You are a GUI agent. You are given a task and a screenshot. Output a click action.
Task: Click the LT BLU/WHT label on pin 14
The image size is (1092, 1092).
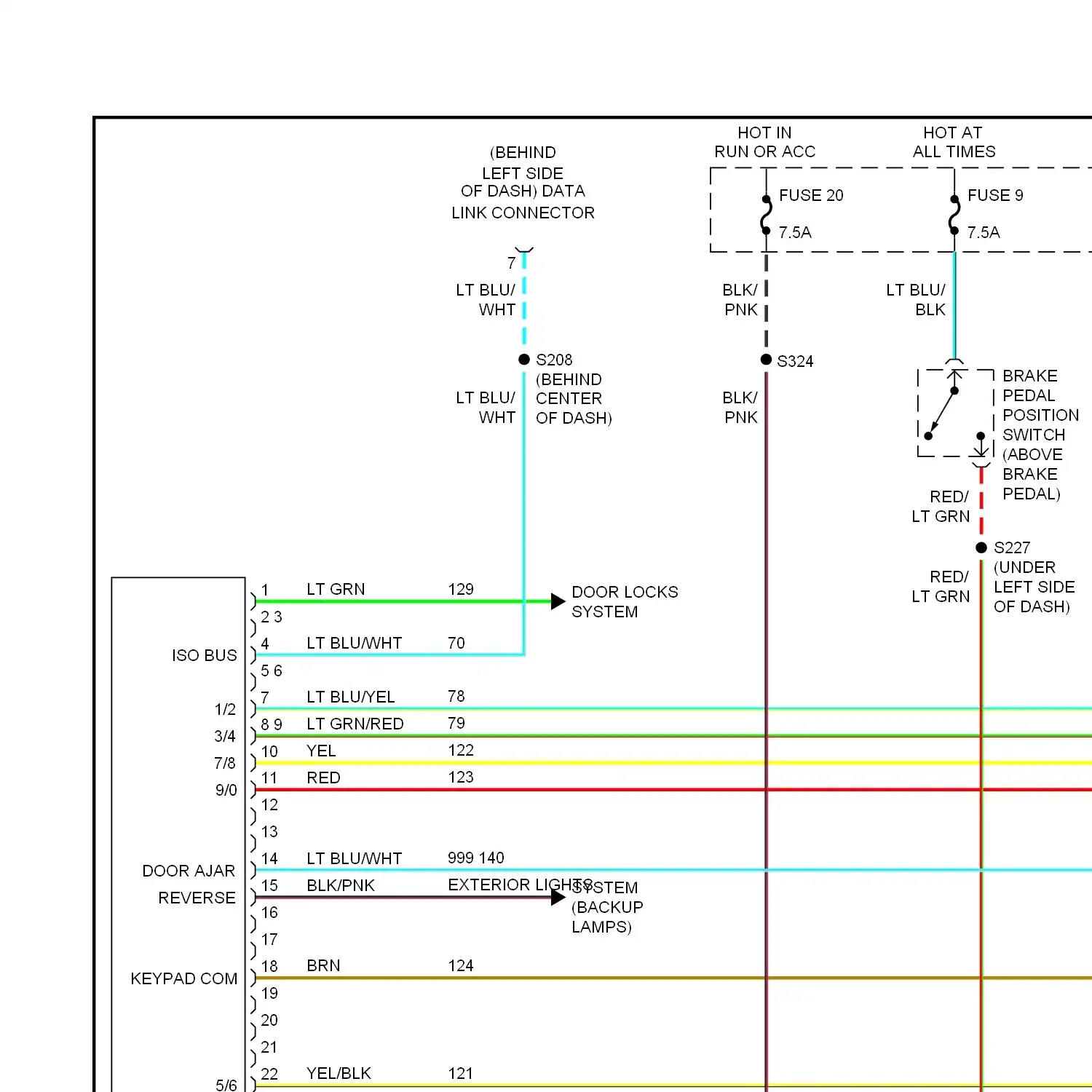click(x=355, y=858)
